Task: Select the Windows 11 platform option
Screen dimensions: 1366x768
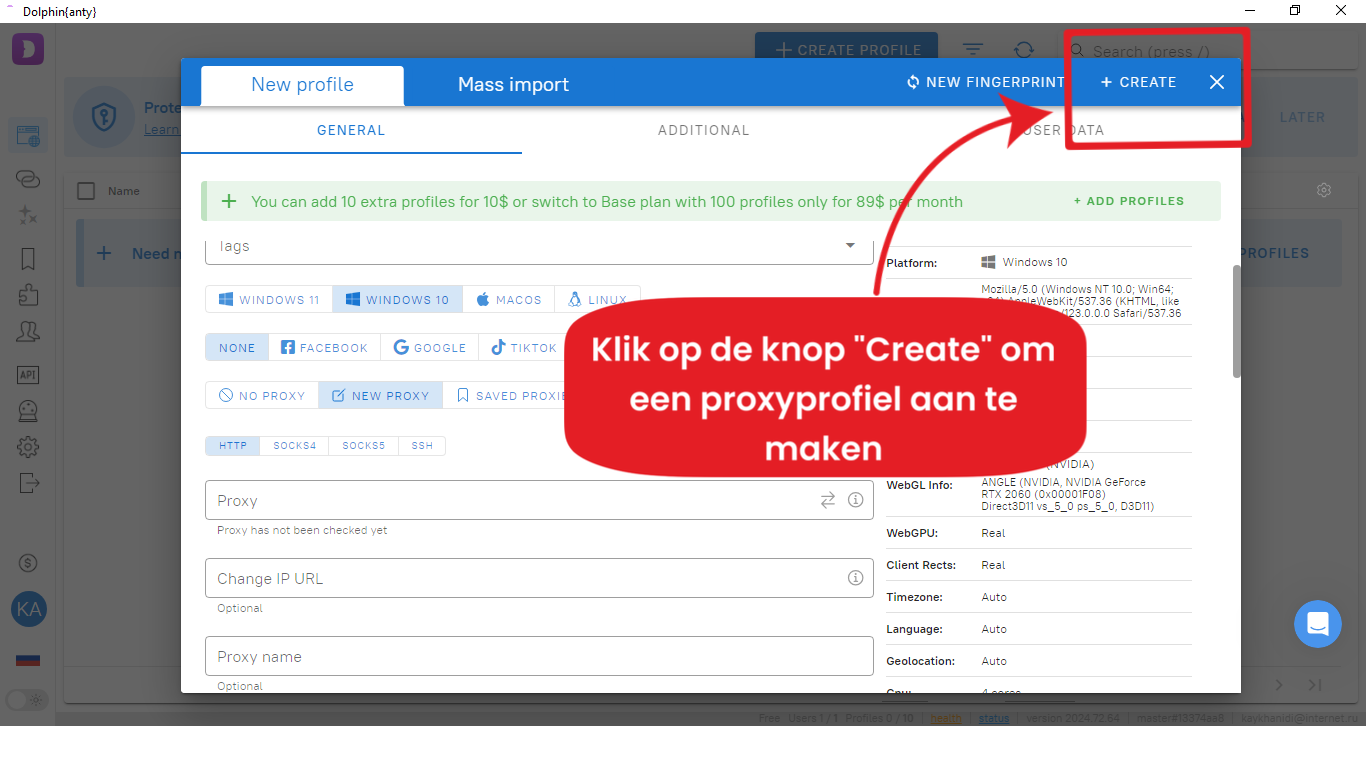Action: [x=269, y=299]
